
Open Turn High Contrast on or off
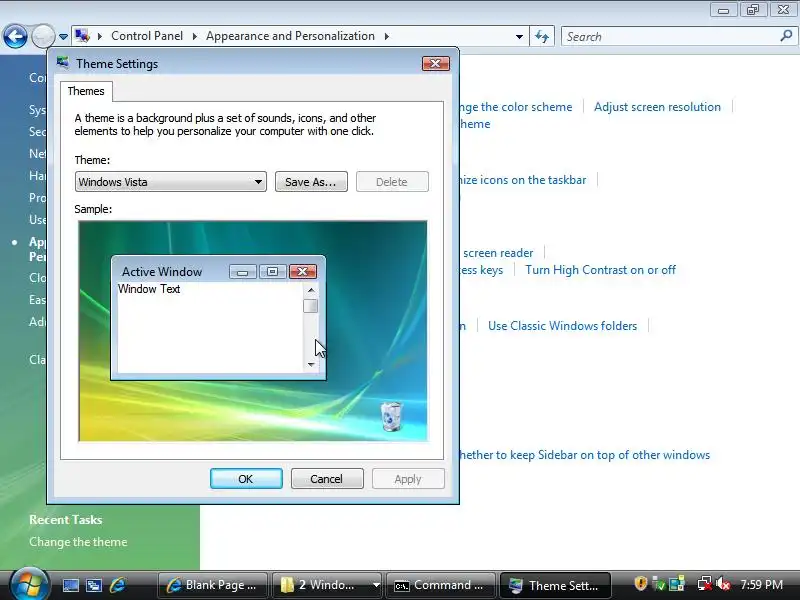[x=601, y=270]
